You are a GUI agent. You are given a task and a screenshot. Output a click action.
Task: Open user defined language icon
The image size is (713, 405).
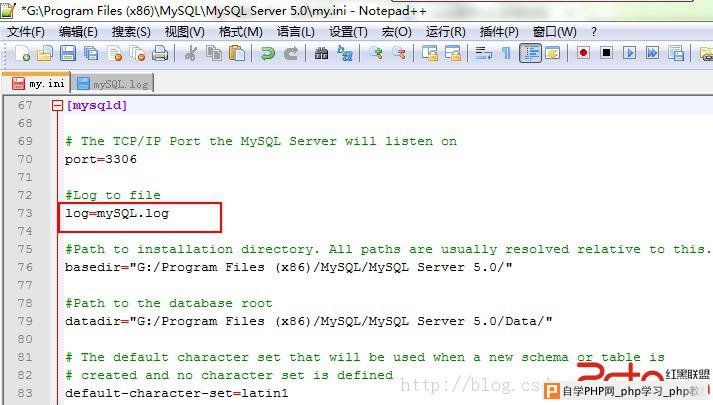point(552,54)
